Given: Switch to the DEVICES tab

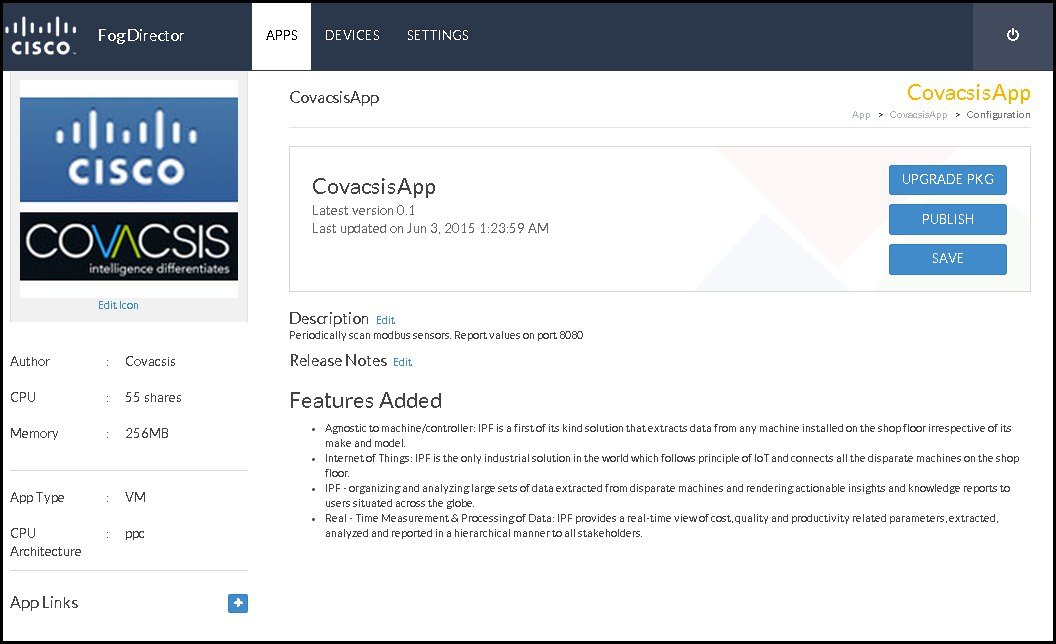Looking at the screenshot, I should [x=352, y=36].
